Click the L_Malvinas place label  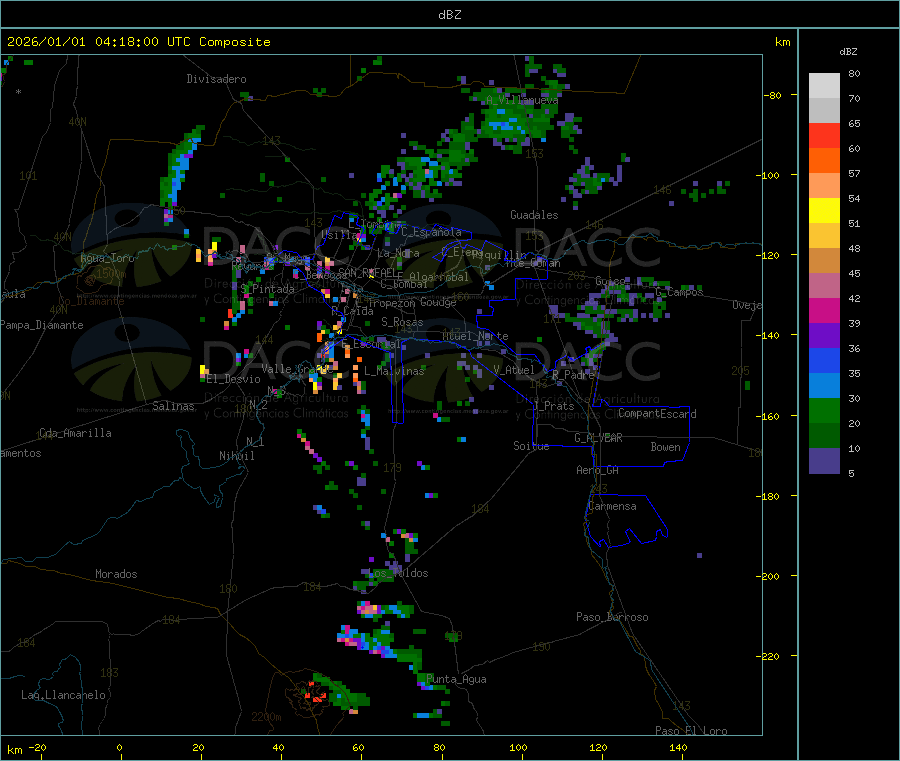394,371
